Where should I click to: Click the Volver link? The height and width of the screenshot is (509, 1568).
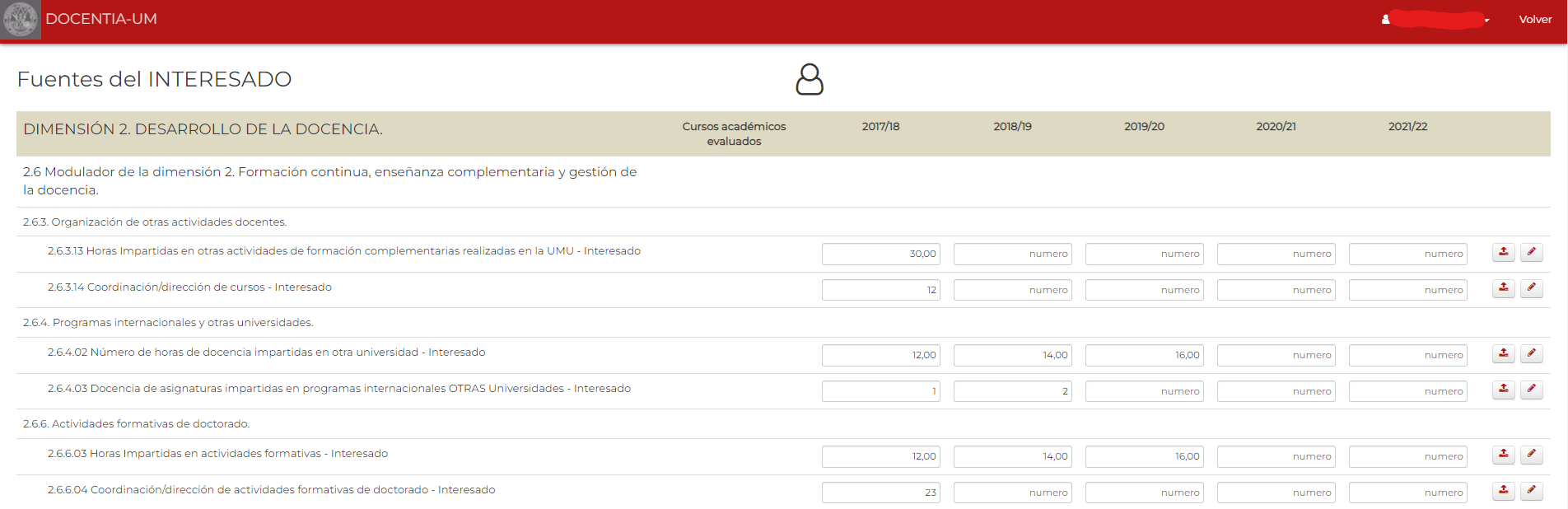[1535, 20]
